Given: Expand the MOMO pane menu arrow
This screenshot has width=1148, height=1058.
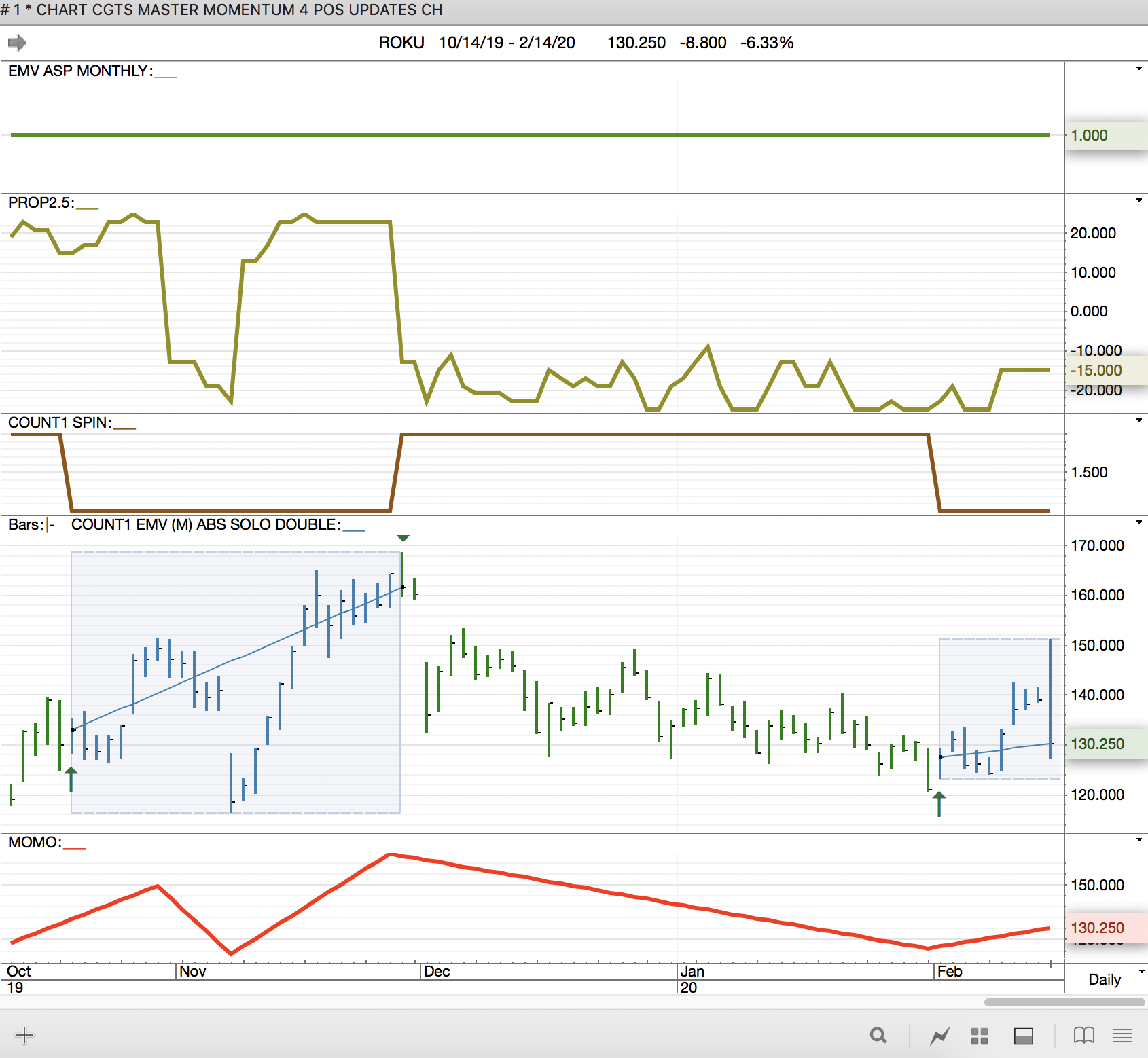Looking at the screenshot, I should click(x=1139, y=840).
